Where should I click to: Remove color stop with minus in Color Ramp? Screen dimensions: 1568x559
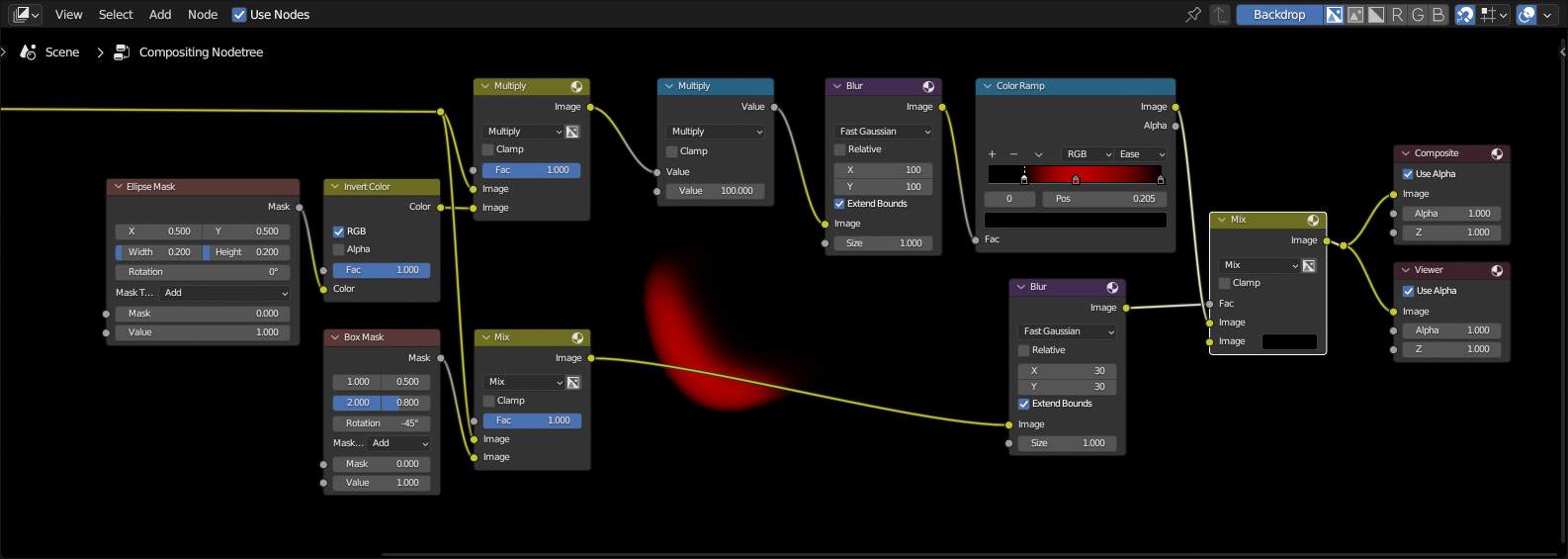coord(1013,154)
